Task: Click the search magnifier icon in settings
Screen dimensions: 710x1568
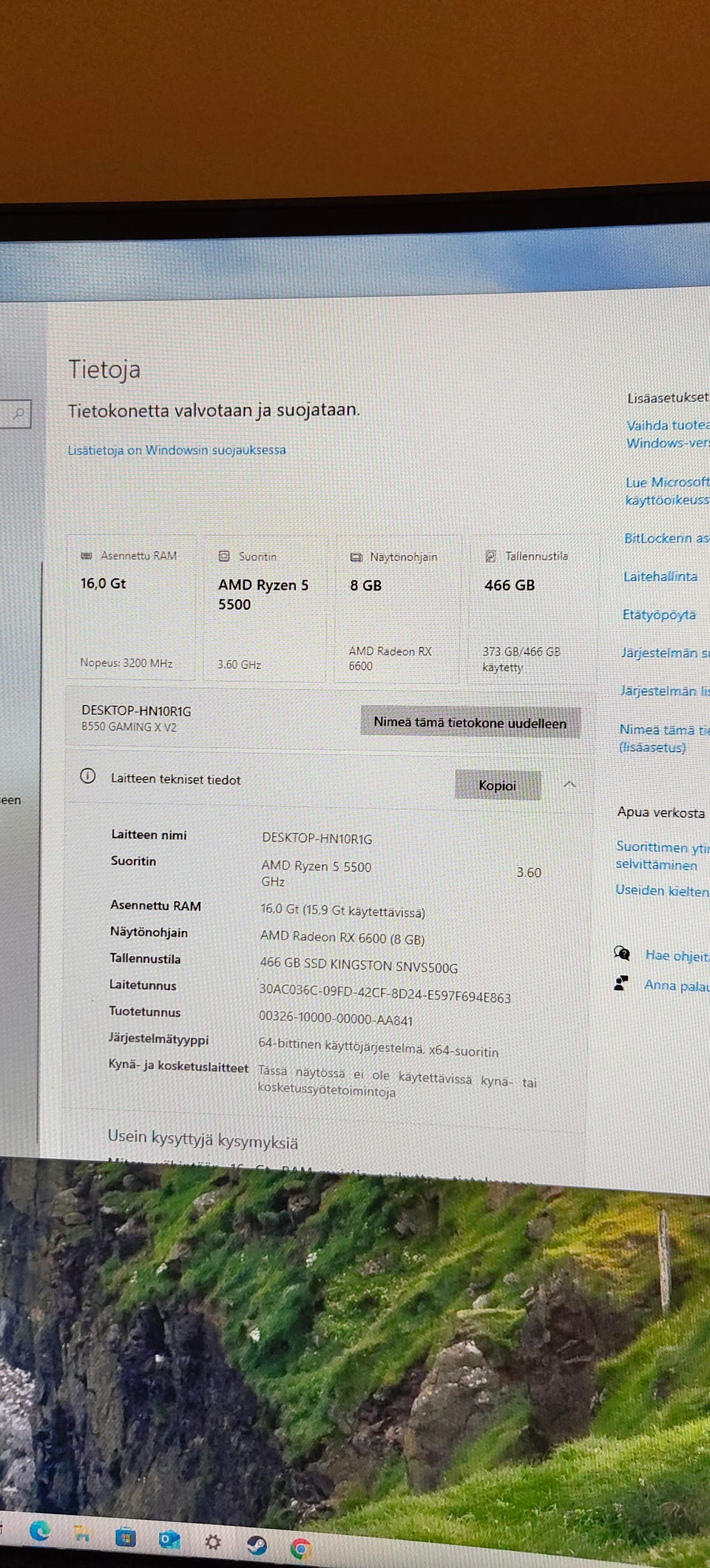Action: [18, 413]
